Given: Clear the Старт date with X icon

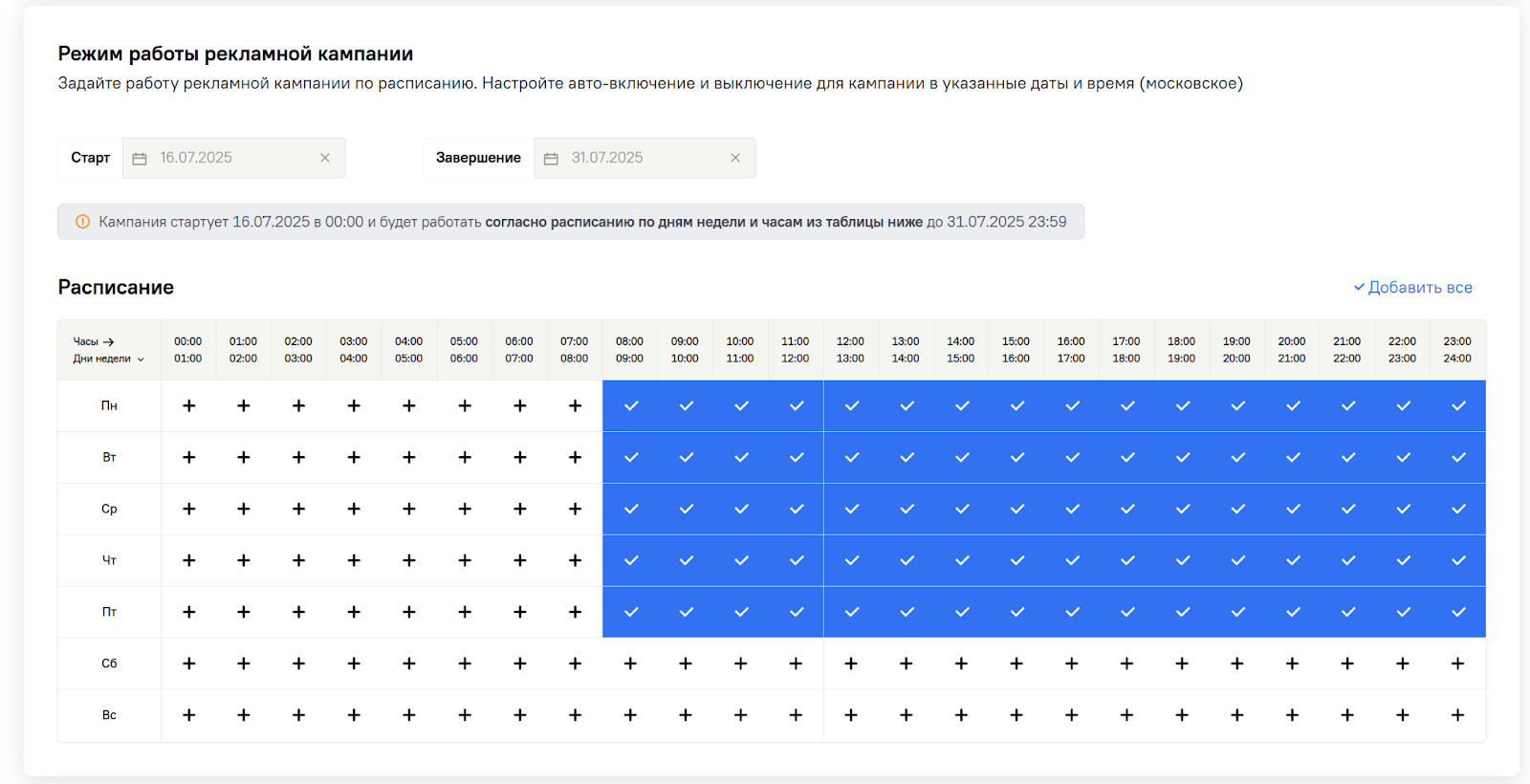Looking at the screenshot, I should click(x=325, y=158).
